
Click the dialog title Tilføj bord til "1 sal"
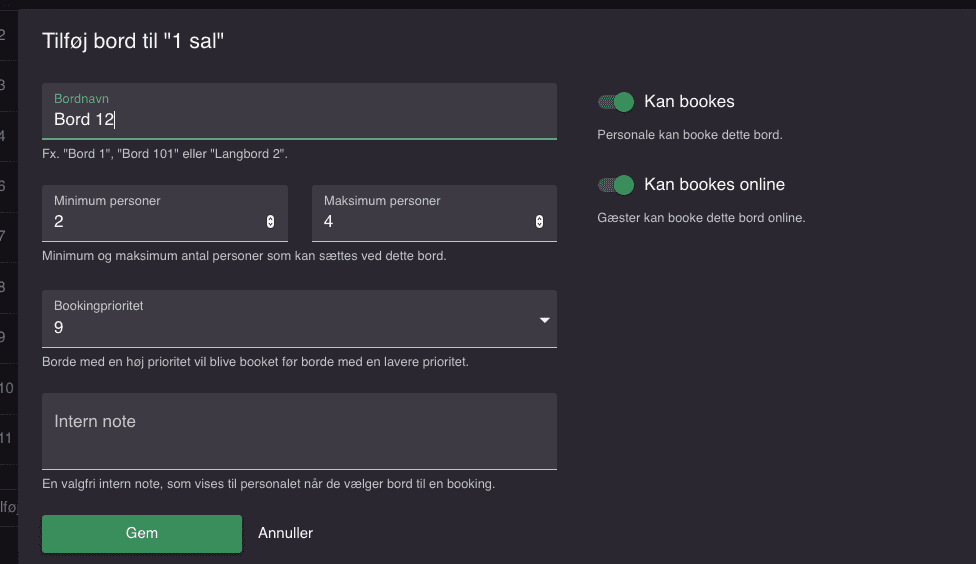[133, 41]
